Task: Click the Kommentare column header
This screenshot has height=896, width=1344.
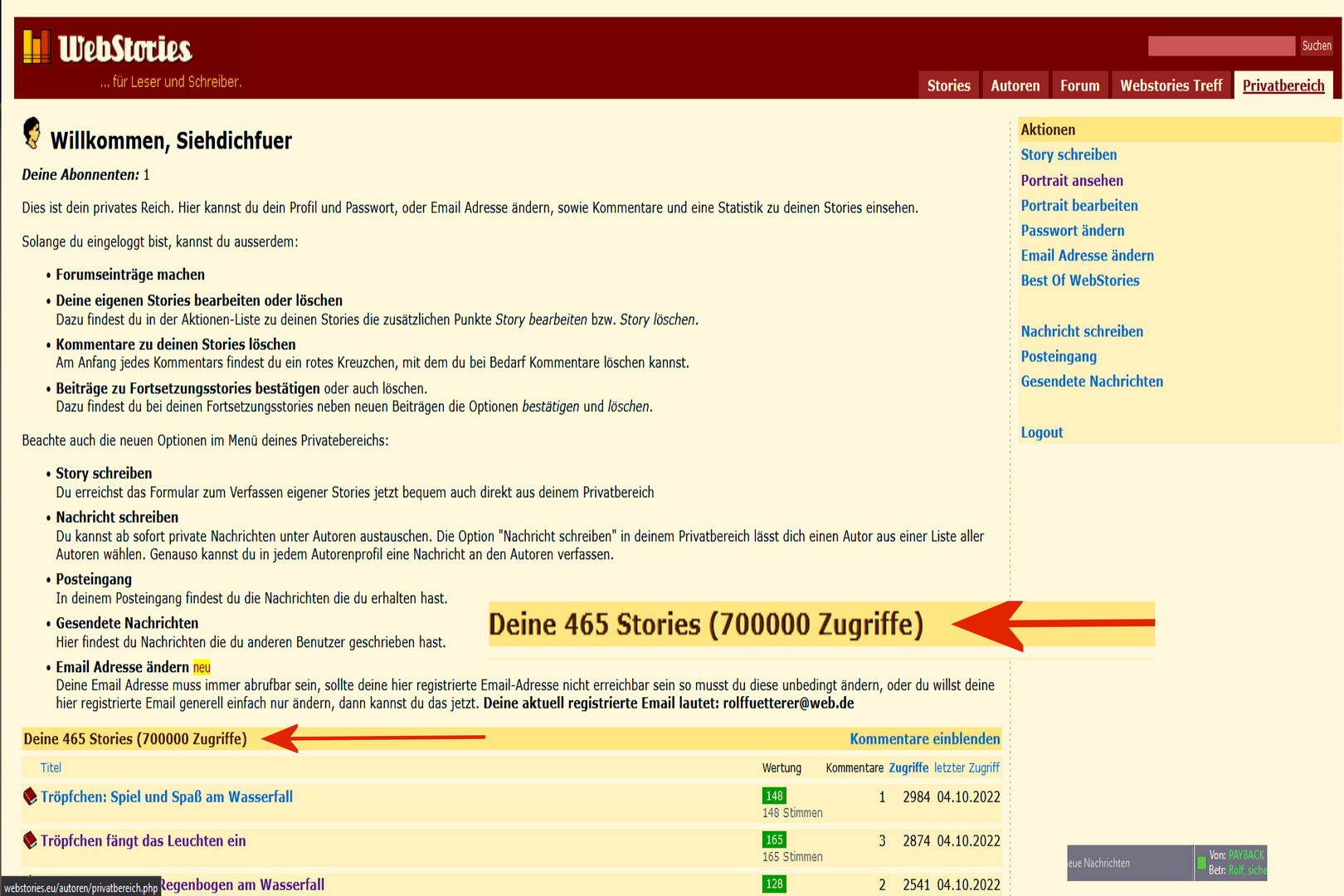Action: coord(855,767)
